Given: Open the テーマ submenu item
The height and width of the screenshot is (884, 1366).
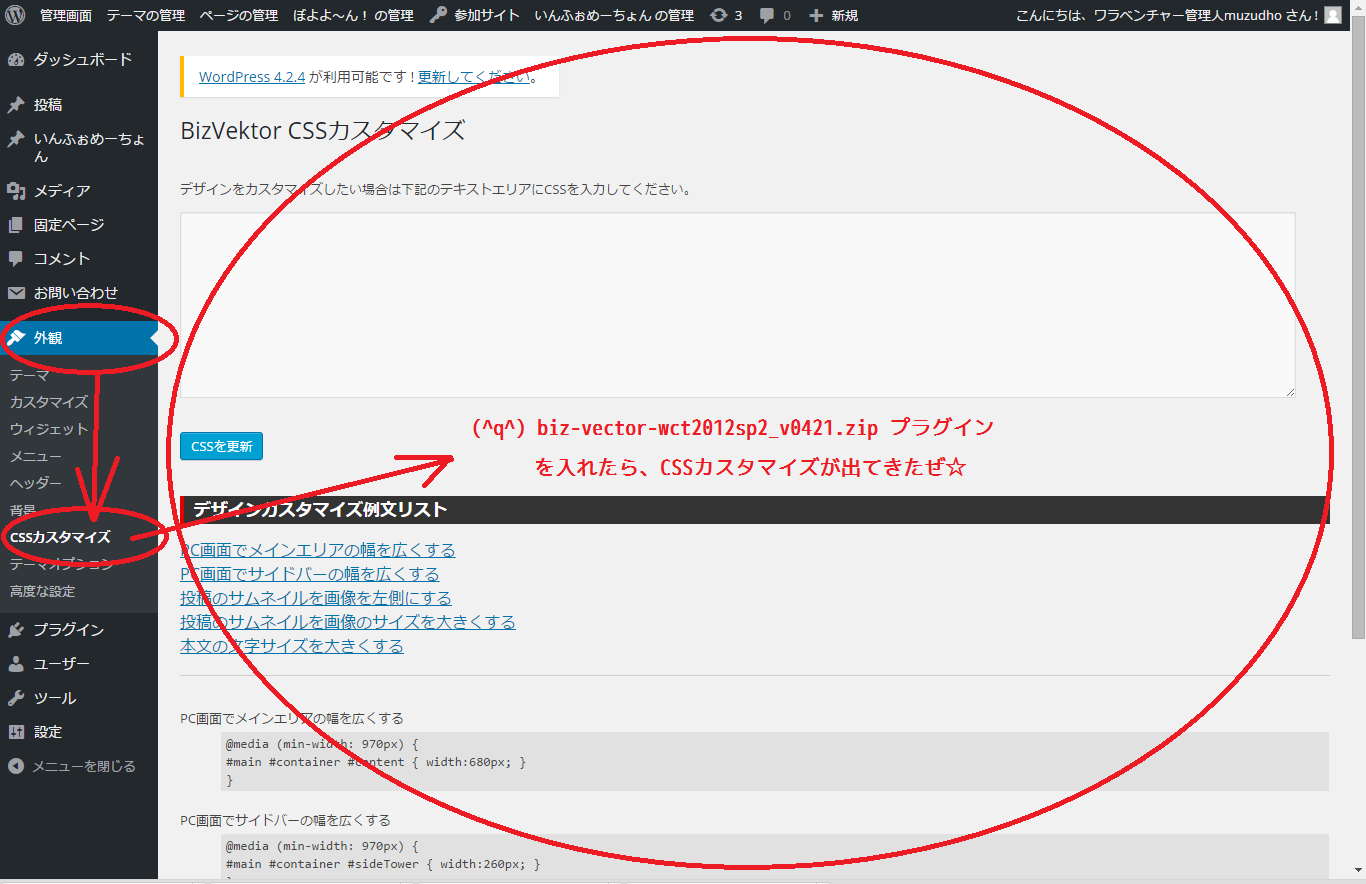Looking at the screenshot, I should click(x=29, y=375).
